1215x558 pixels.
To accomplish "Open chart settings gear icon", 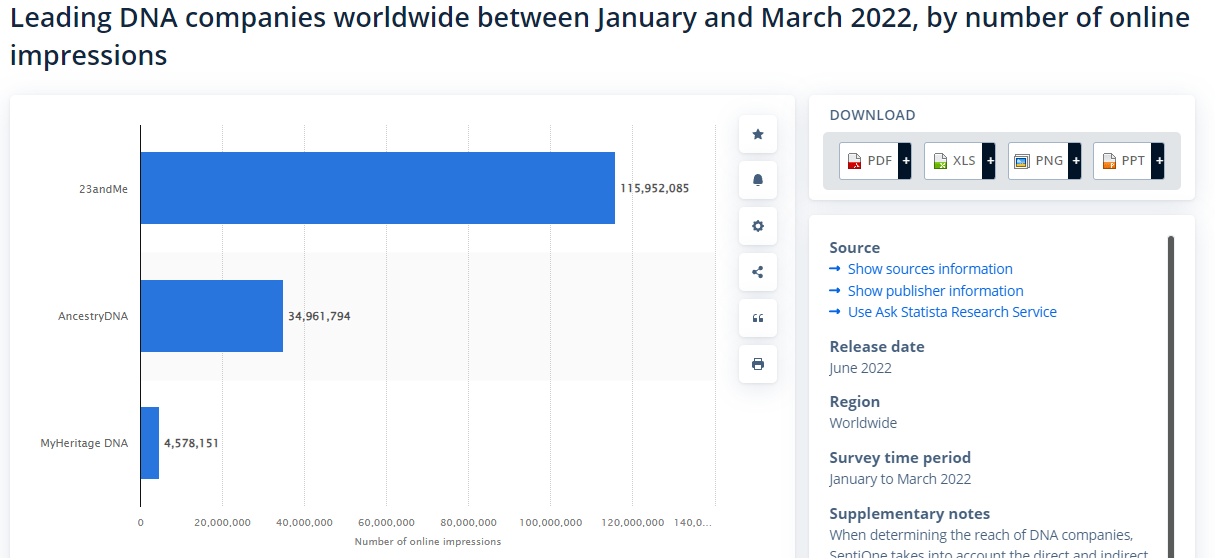I will [x=757, y=226].
